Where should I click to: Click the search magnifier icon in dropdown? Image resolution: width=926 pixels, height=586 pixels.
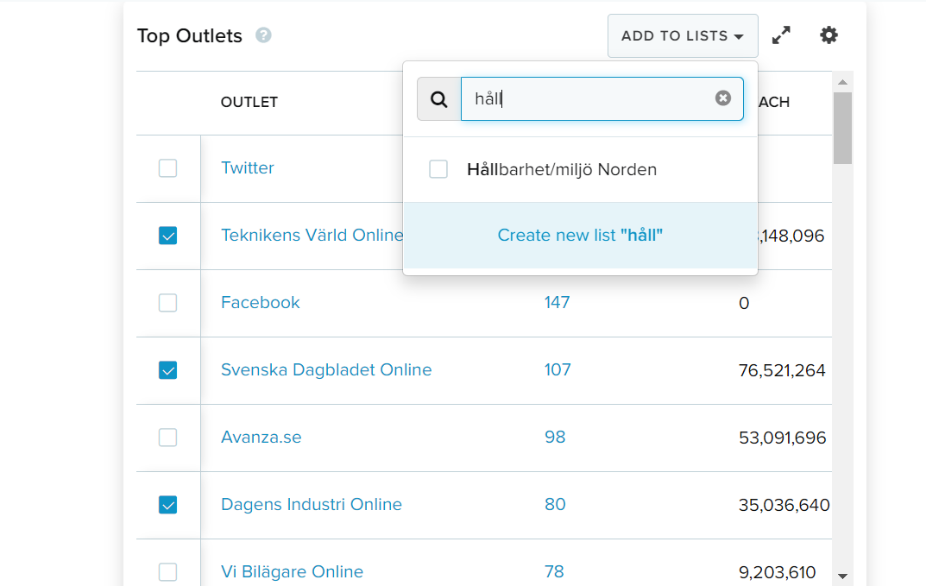pyautogui.click(x=439, y=99)
